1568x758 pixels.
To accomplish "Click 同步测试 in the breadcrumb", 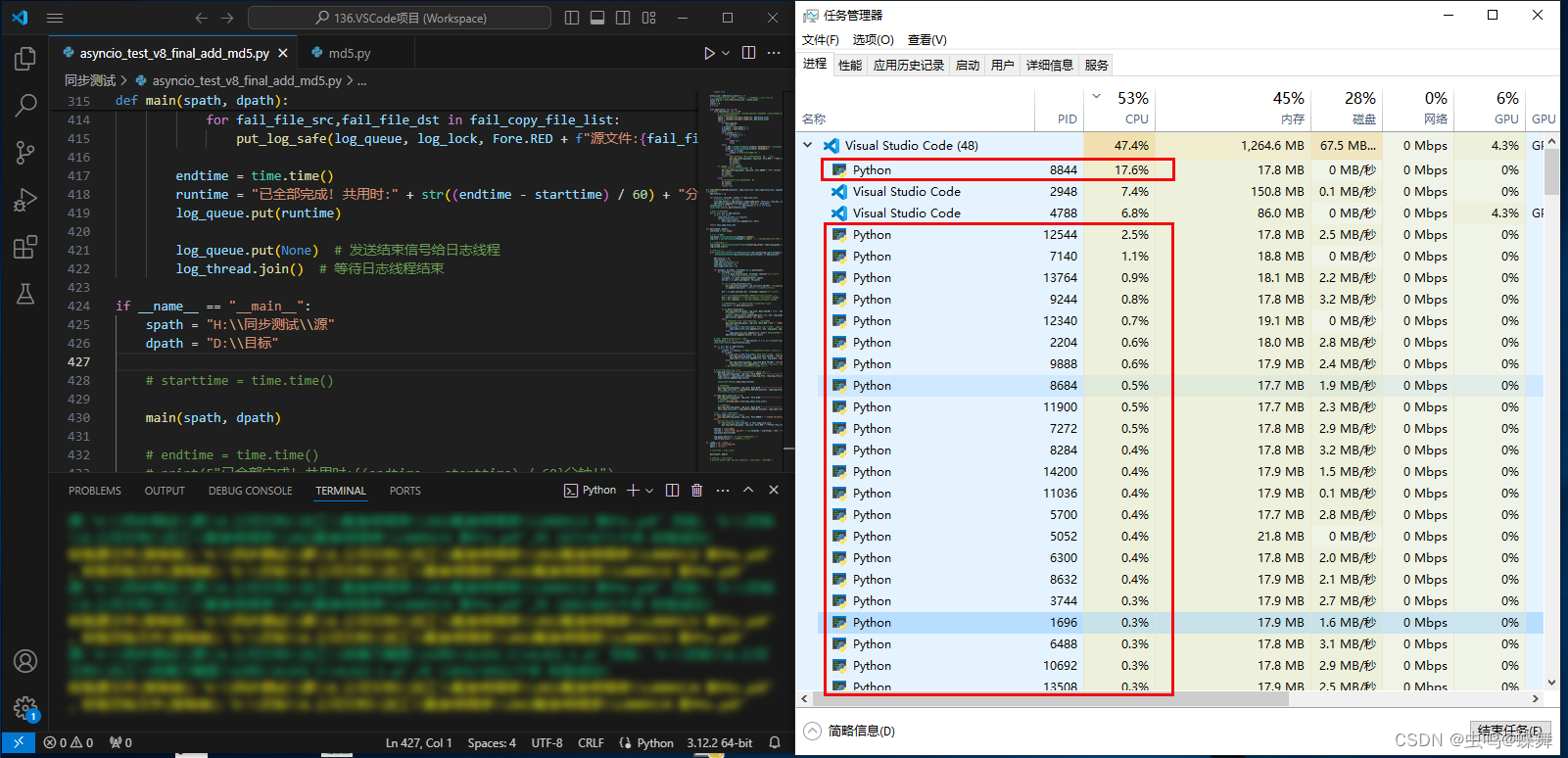I will (90, 80).
